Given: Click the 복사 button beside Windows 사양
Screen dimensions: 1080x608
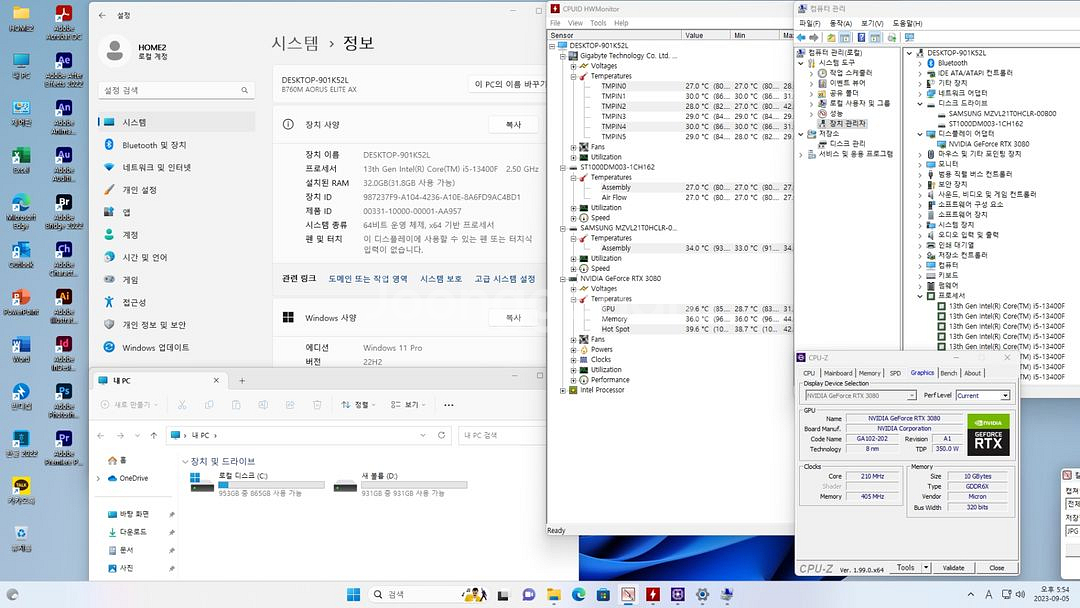Looking at the screenshot, I should click(x=513, y=318).
